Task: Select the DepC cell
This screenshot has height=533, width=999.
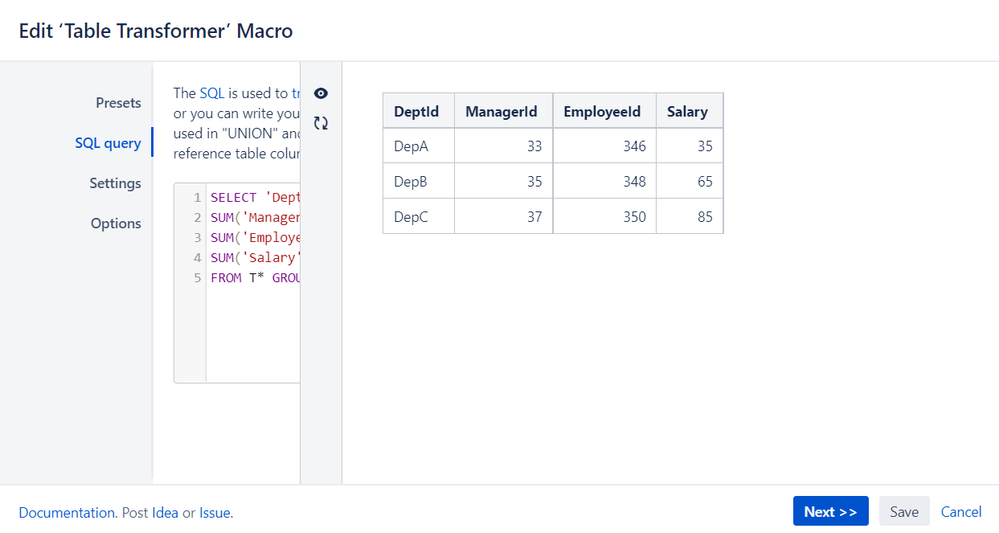Action: point(418,217)
